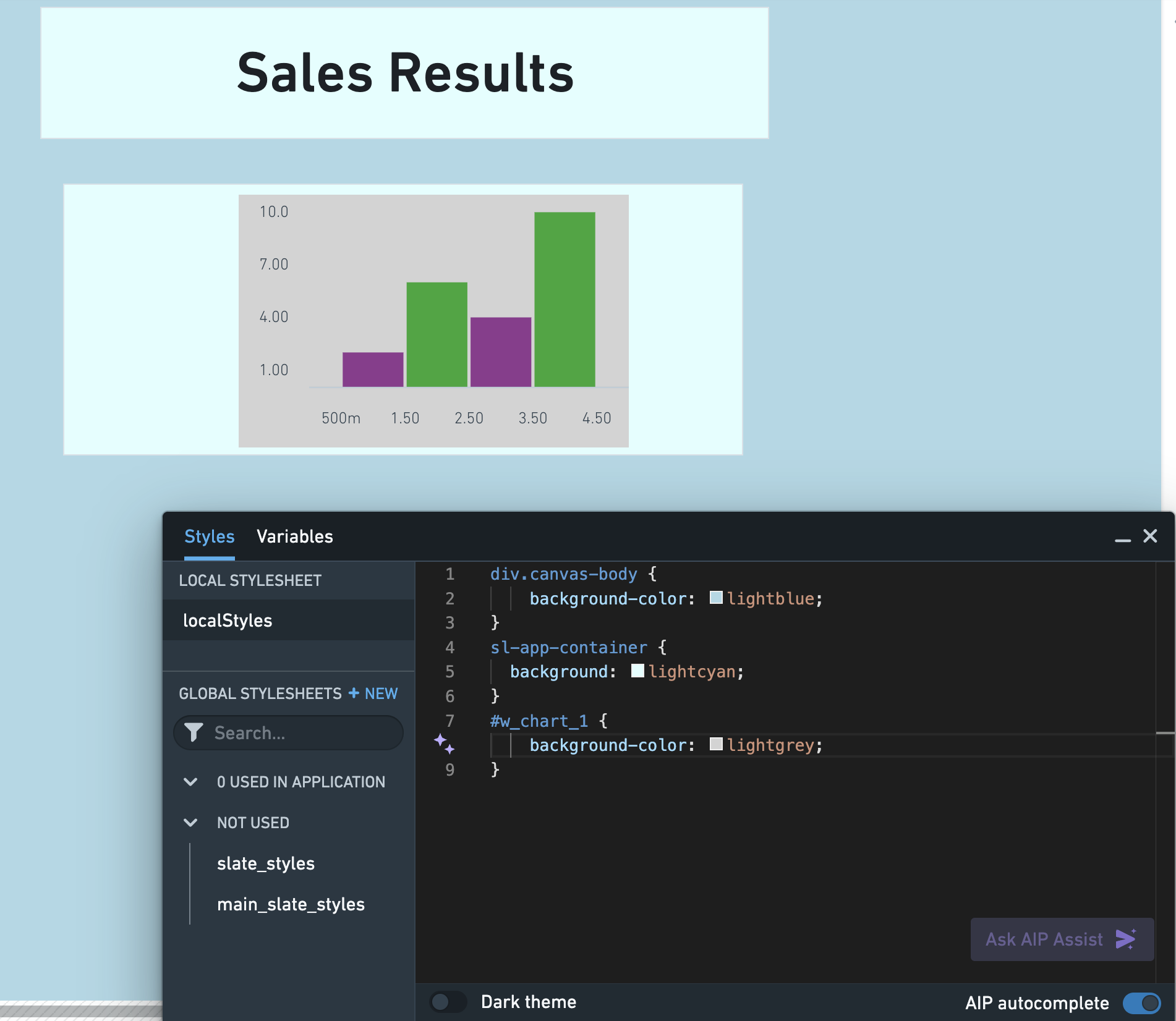1176x1021 pixels.
Task: Click the filter funnel icon
Action: tap(194, 732)
